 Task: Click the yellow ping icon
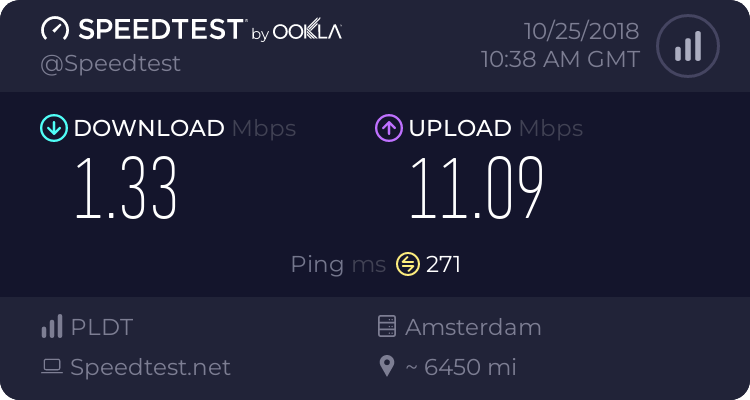pyautogui.click(x=408, y=264)
